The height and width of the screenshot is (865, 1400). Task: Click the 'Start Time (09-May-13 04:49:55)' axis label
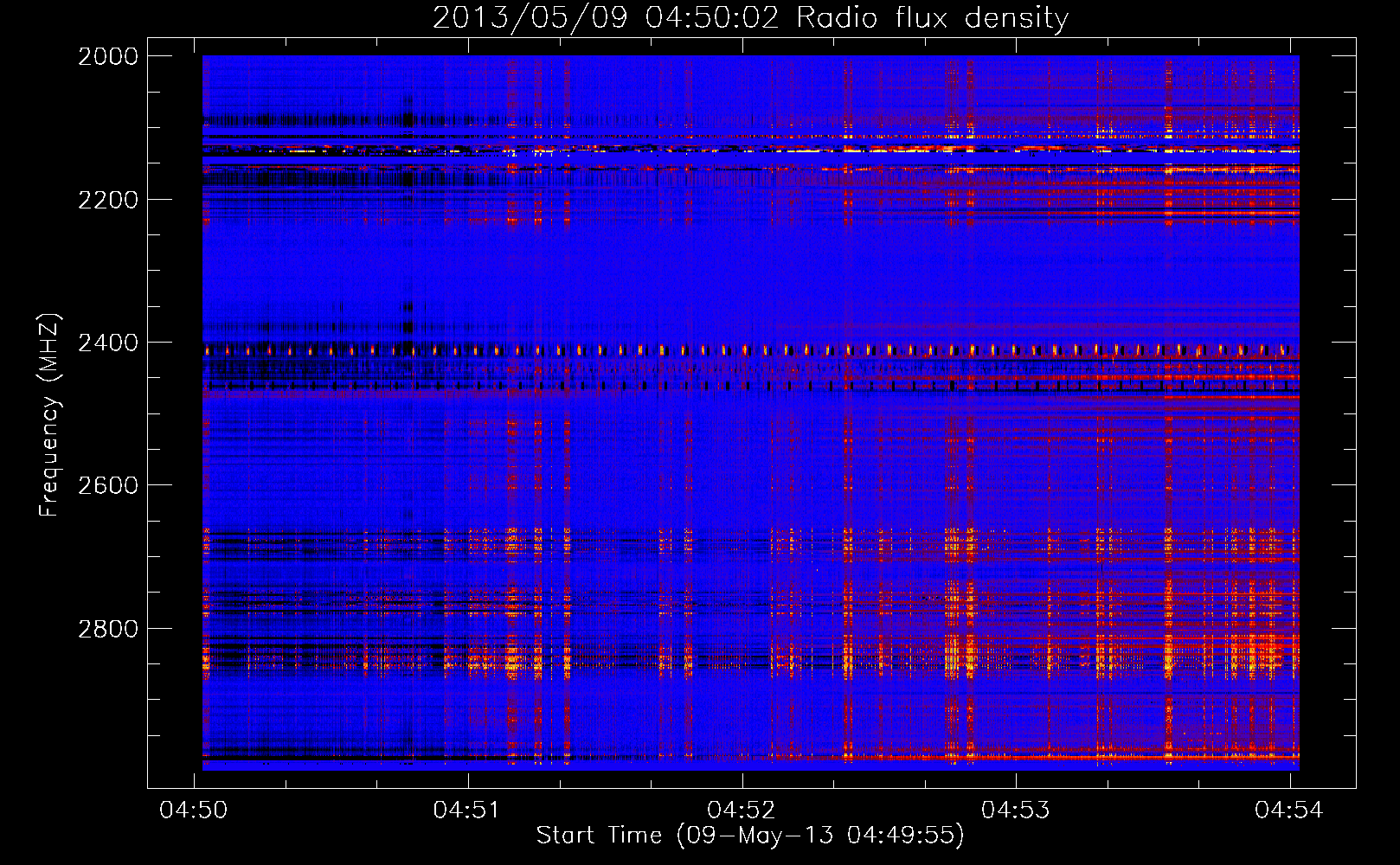click(x=749, y=836)
